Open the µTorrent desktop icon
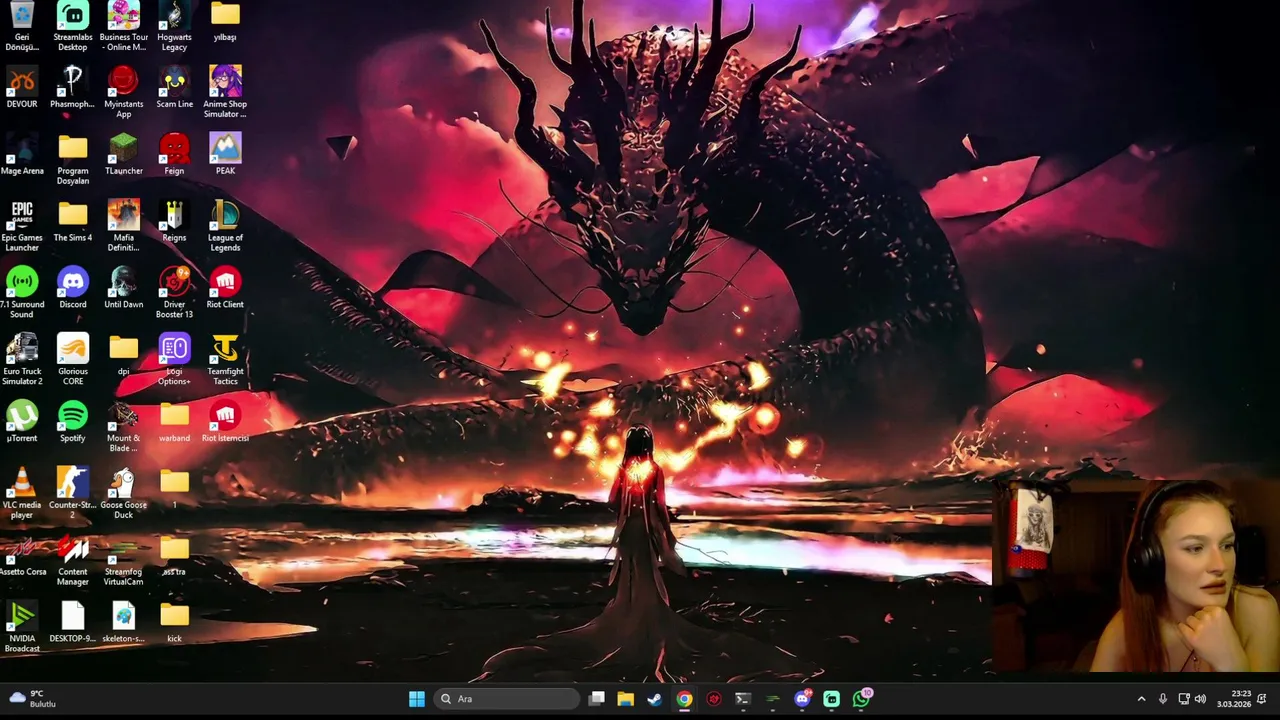Image resolution: width=1280 pixels, height=720 pixels. coord(22,423)
